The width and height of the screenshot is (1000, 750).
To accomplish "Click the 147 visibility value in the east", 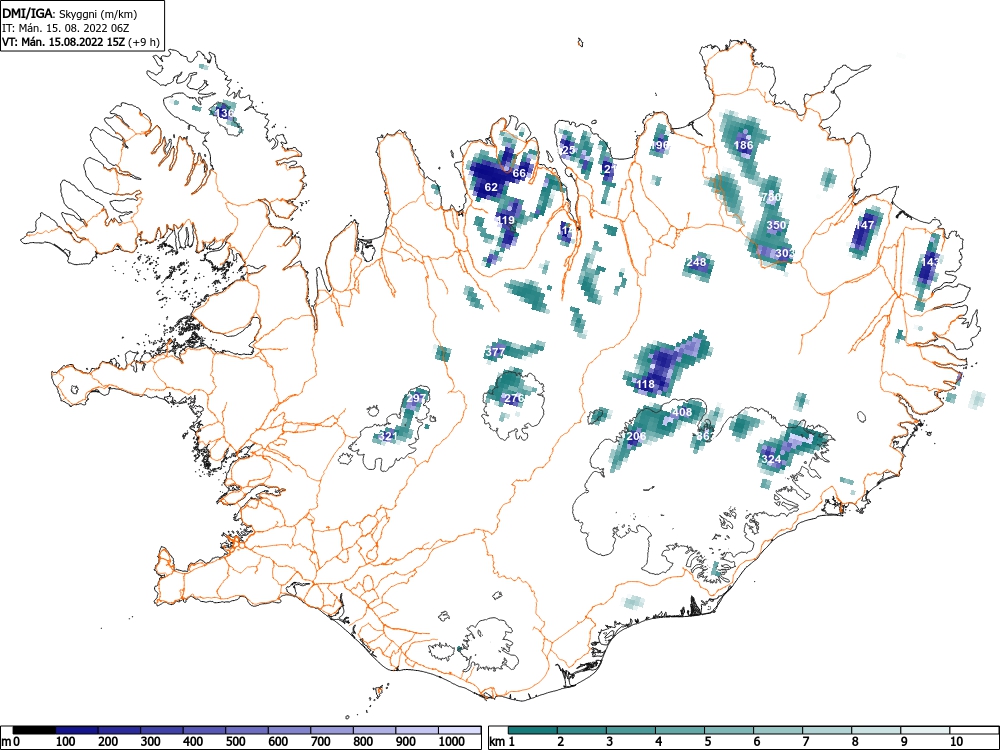I will (x=865, y=225).
